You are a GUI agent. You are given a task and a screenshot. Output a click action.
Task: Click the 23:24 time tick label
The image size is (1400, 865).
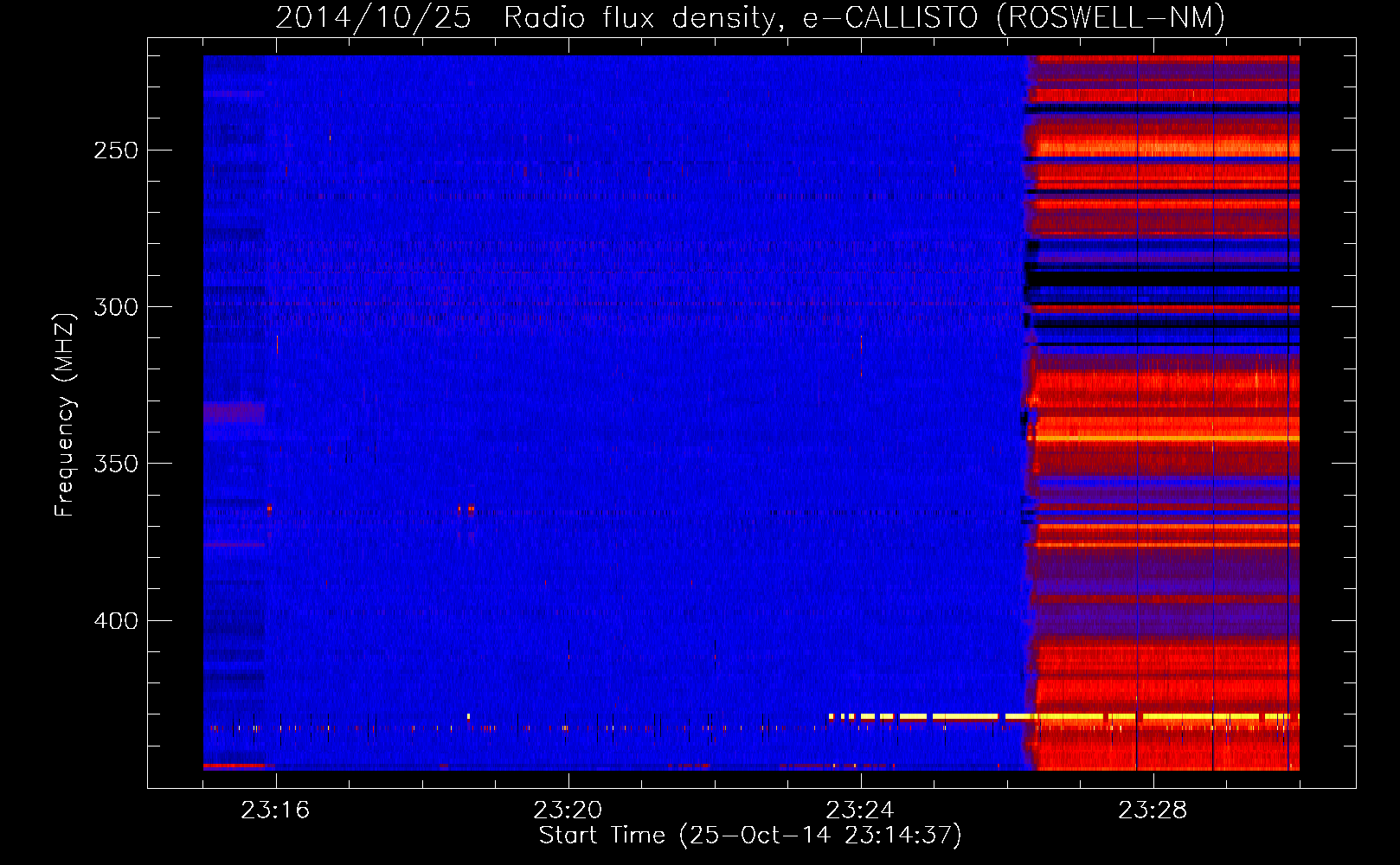[860, 810]
